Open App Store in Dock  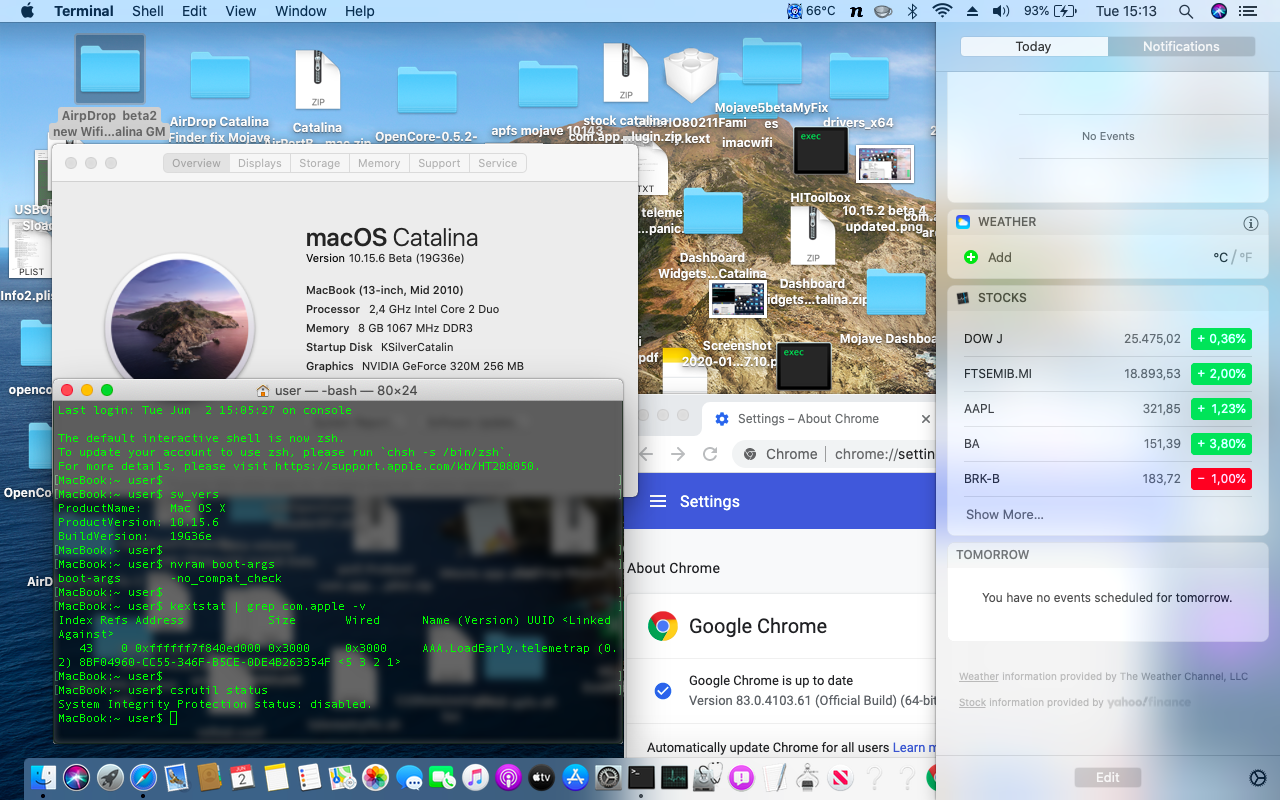(574, 777)
